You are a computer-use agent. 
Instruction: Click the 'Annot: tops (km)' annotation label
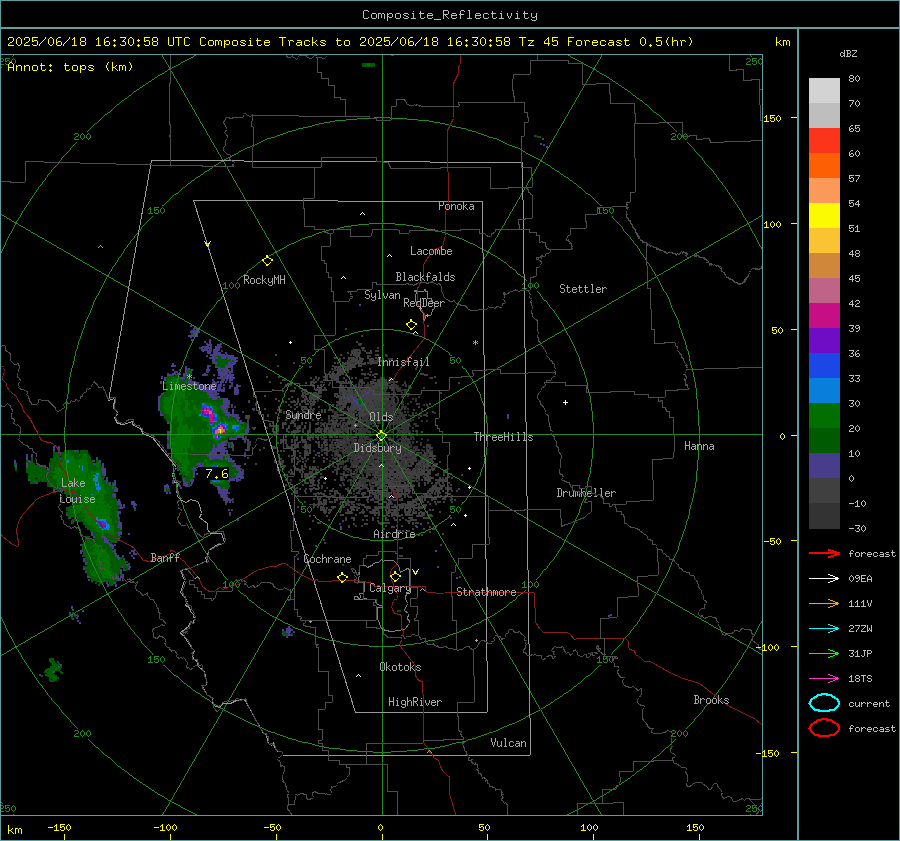(70, 67)
